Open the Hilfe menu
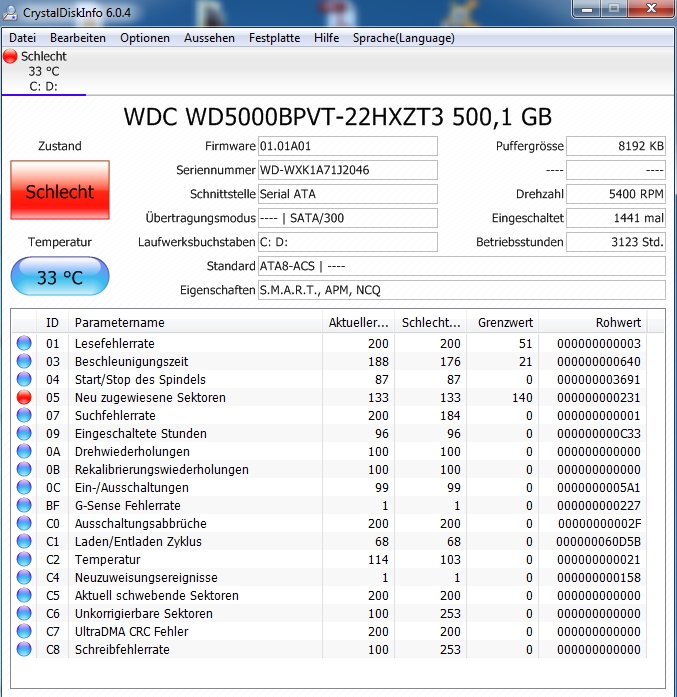This screenshot has width=677, height=697. click(x=326, y=38)
